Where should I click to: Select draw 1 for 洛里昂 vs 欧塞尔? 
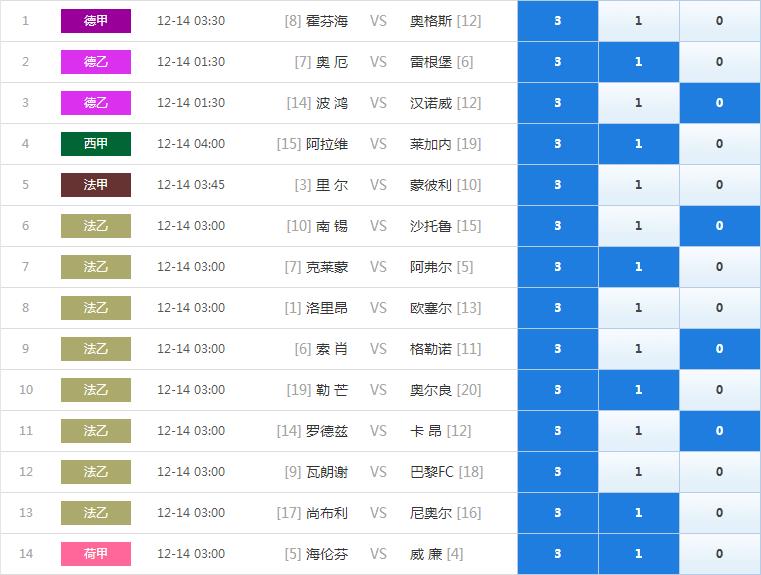pyautogui.click(x=639, y=308)
